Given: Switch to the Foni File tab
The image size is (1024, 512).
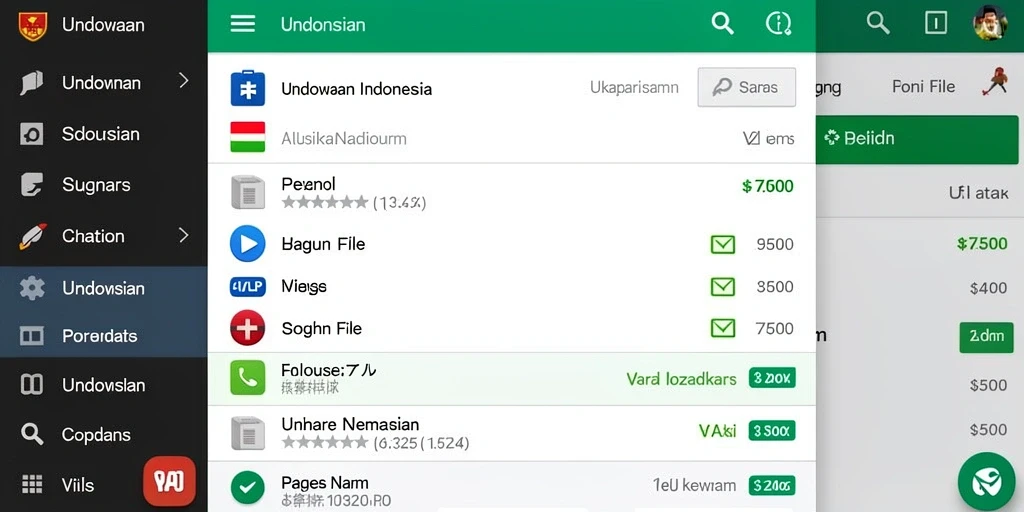Looking at the screenshot, I should (x=923, y=86).
